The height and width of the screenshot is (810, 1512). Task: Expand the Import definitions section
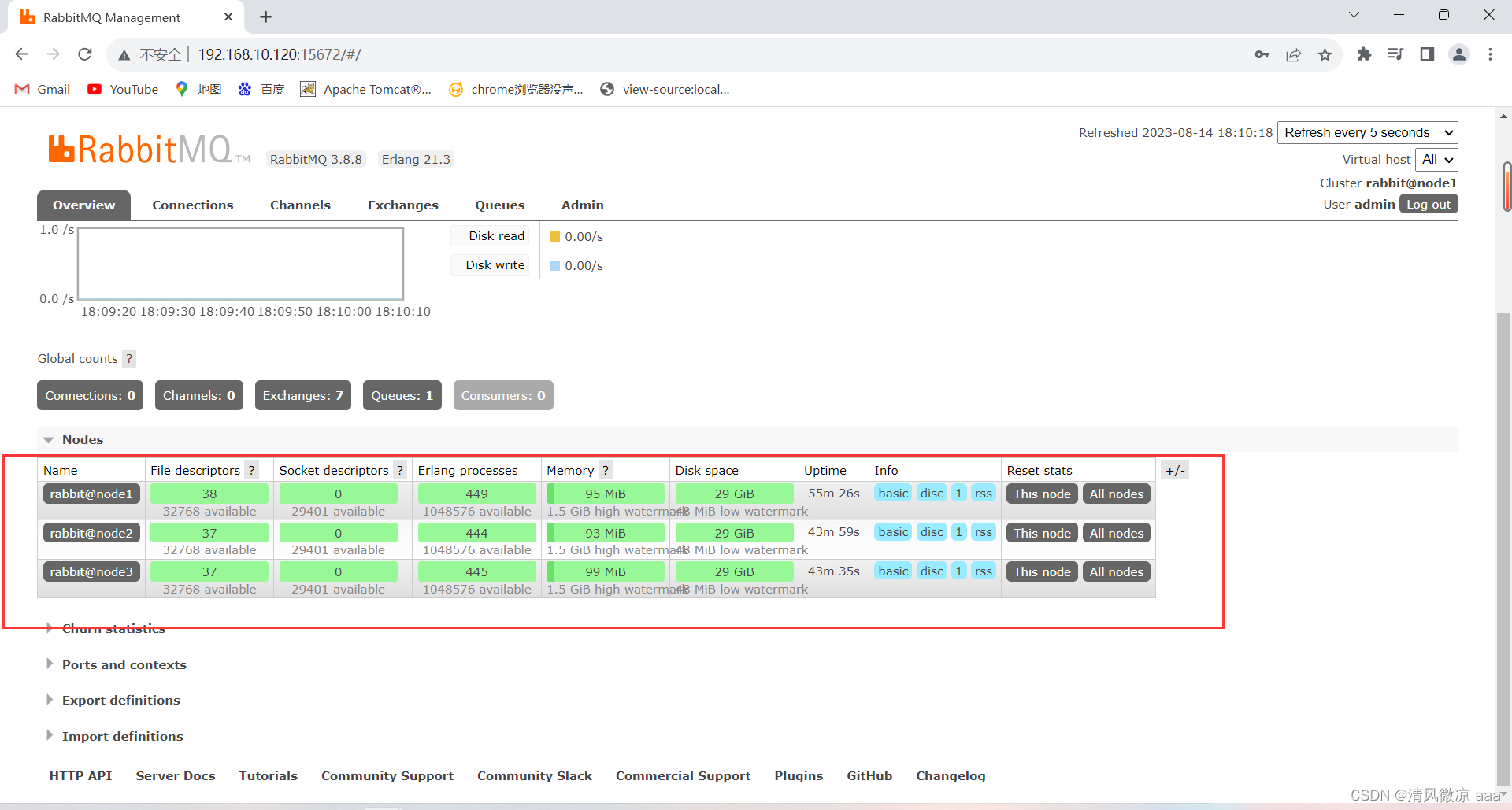[122, 736]
